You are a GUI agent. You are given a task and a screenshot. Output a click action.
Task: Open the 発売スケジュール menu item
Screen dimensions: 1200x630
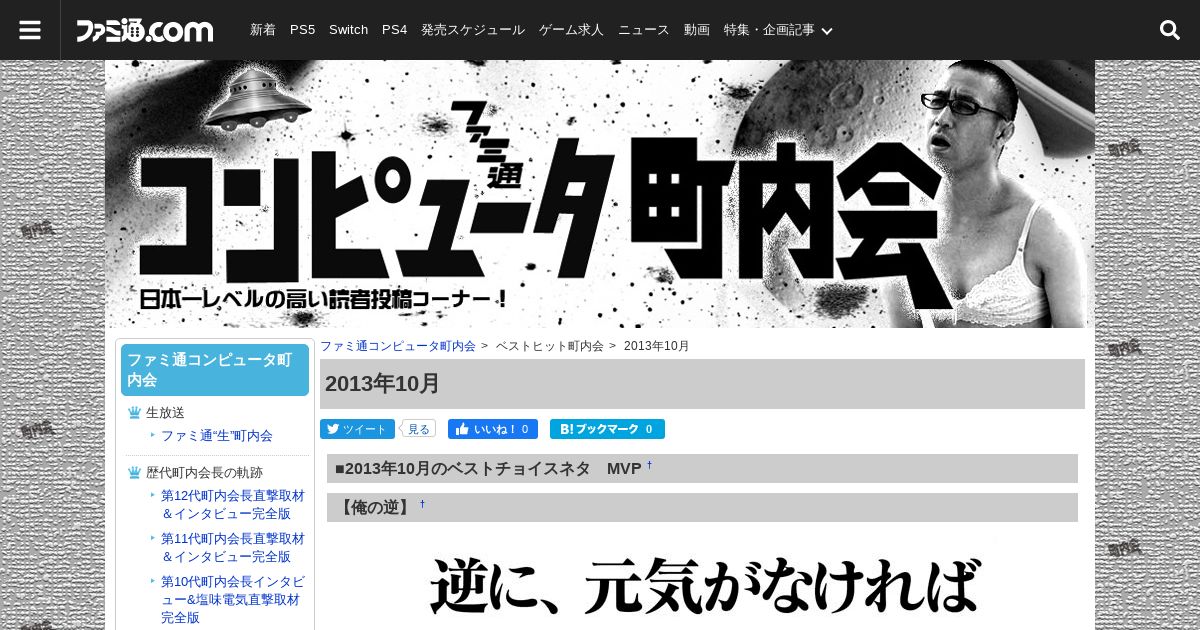point(473,30)
